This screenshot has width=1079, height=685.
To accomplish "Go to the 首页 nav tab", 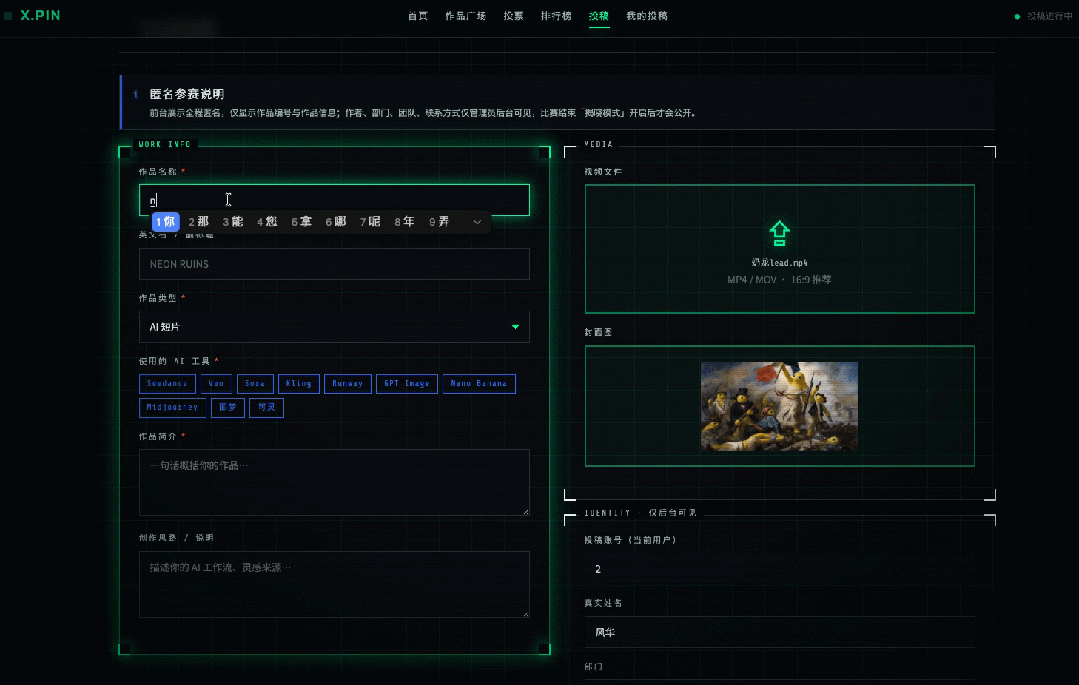I will tap(418, 16).
